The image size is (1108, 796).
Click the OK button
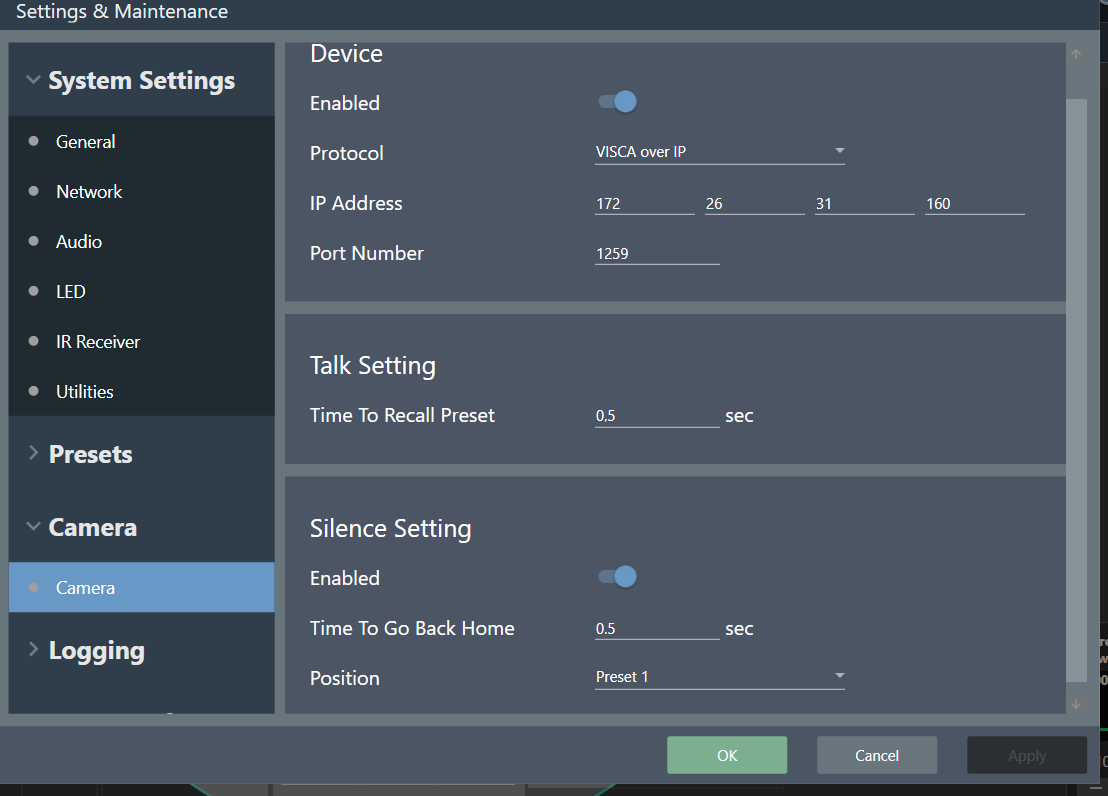coord(727,755)
